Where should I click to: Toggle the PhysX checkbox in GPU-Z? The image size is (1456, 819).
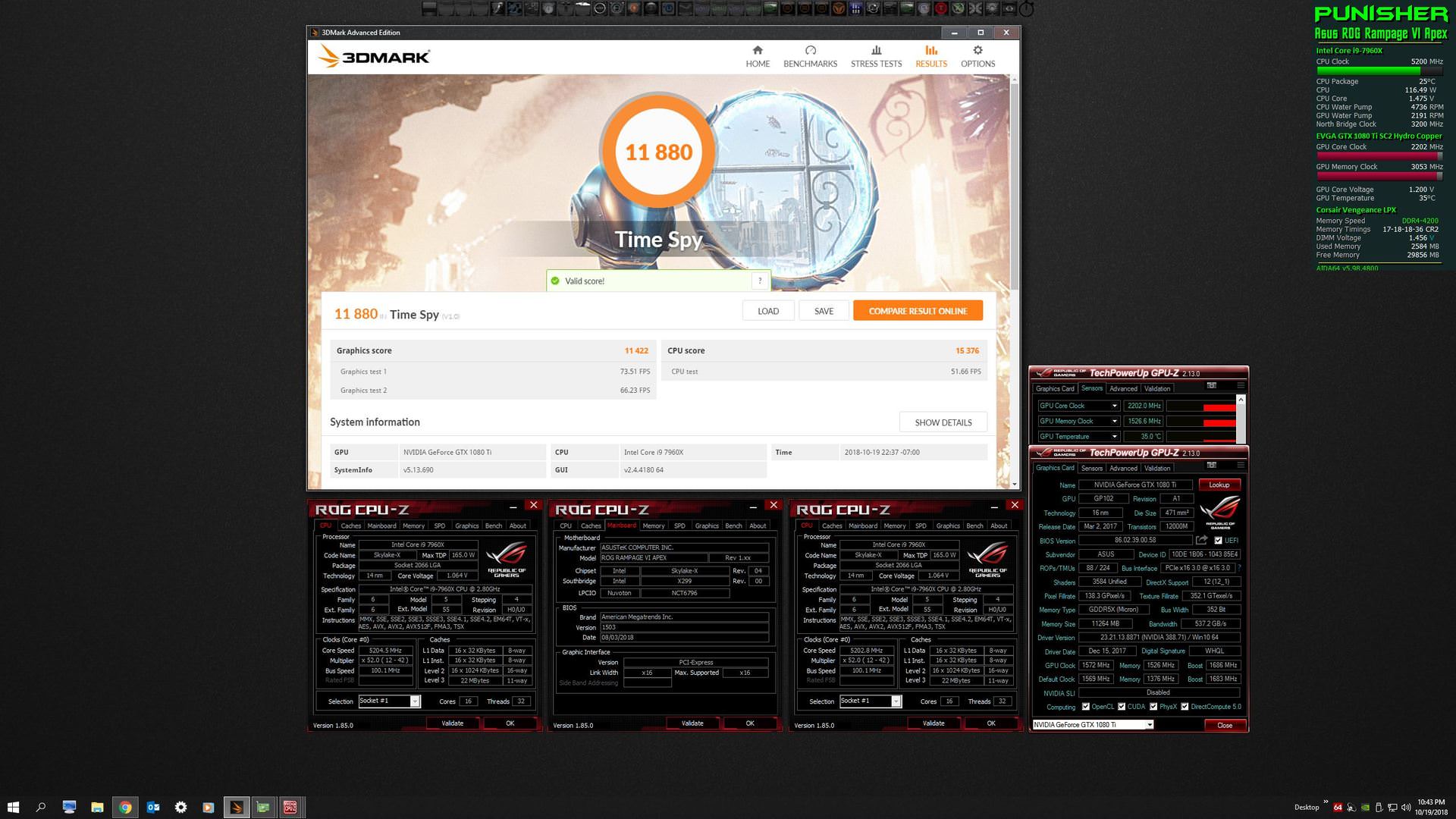[x=1153, y=707]
